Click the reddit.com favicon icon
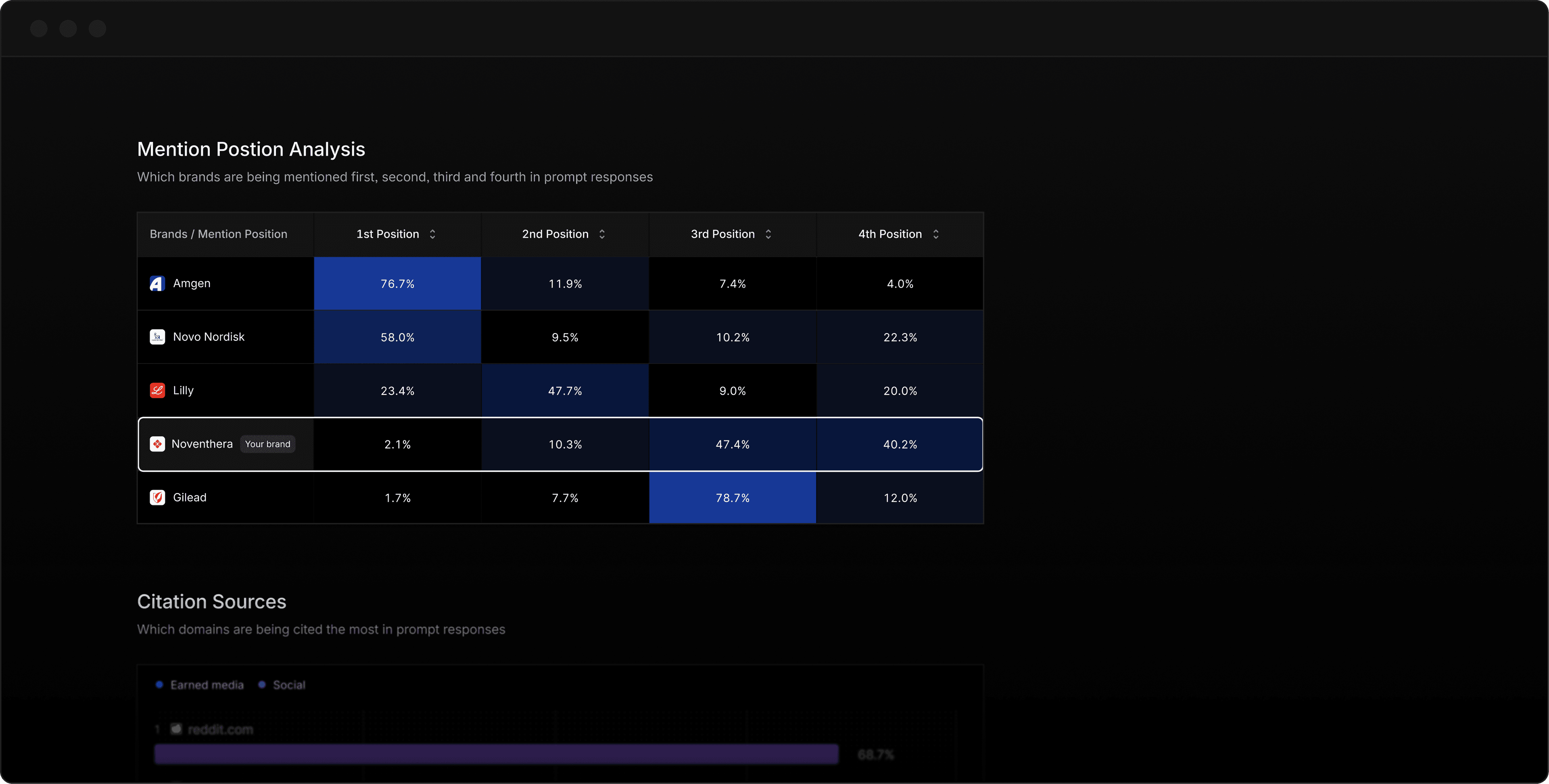This screenshot has width=1549, height=784. click(176, 729)
